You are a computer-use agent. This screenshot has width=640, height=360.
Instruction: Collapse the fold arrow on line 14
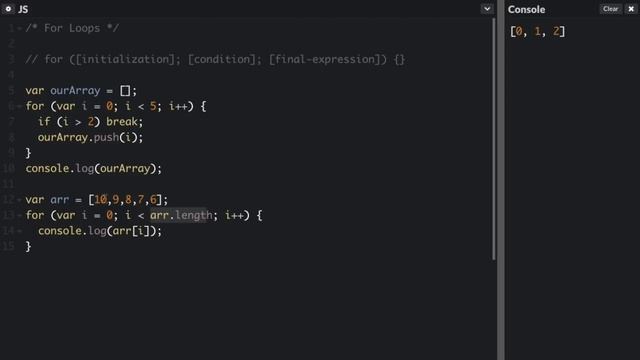[x=19, y=231]
